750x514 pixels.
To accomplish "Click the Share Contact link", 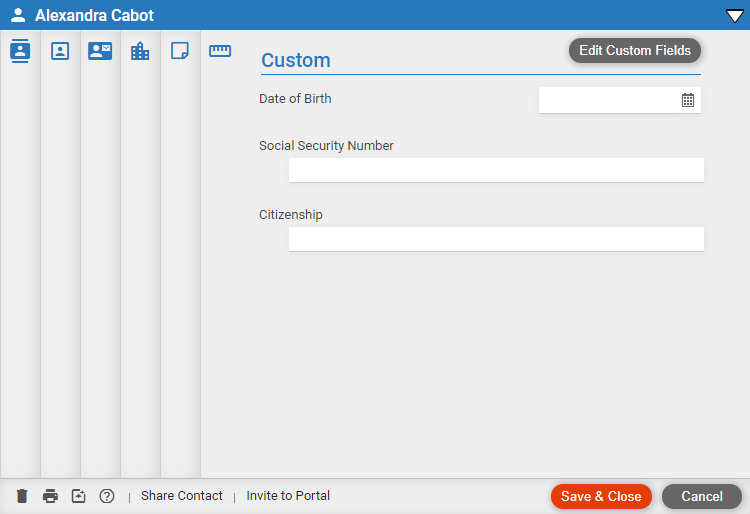I will (182, 496).
